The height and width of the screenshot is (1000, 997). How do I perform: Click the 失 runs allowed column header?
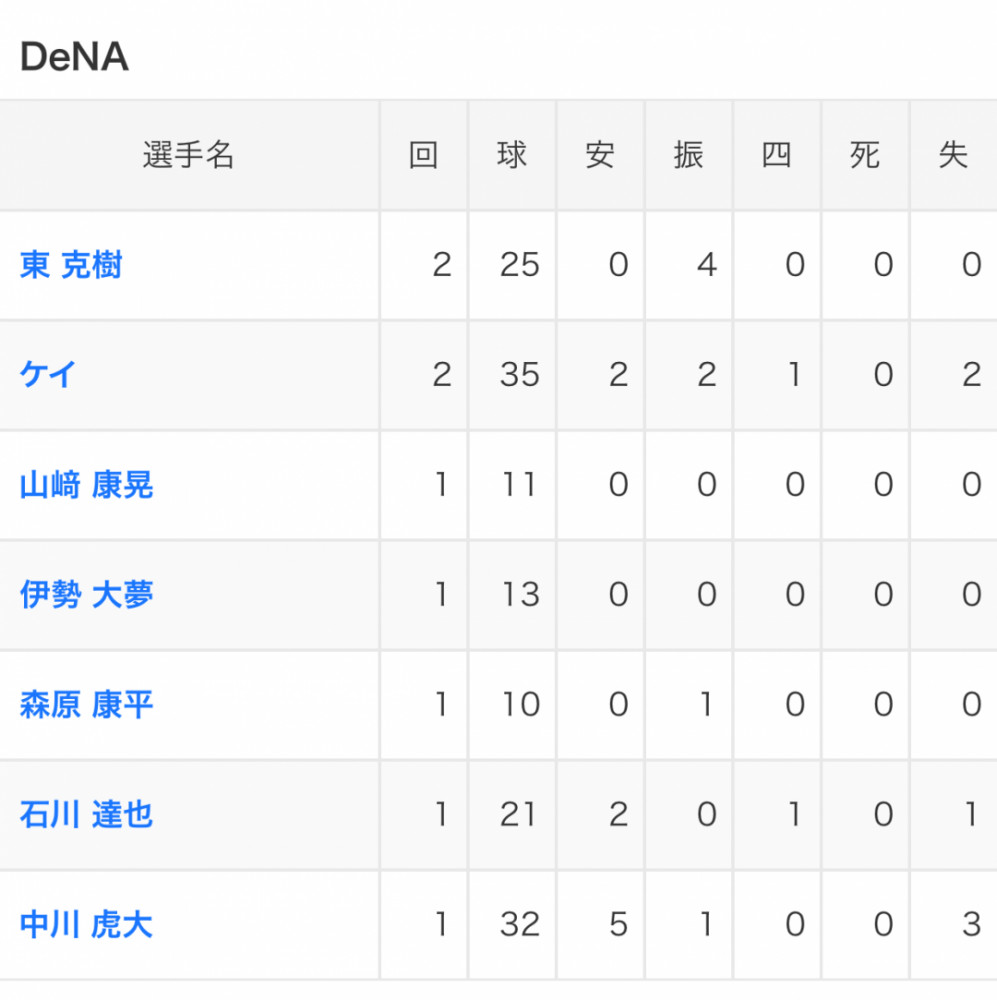click(954, 155)
